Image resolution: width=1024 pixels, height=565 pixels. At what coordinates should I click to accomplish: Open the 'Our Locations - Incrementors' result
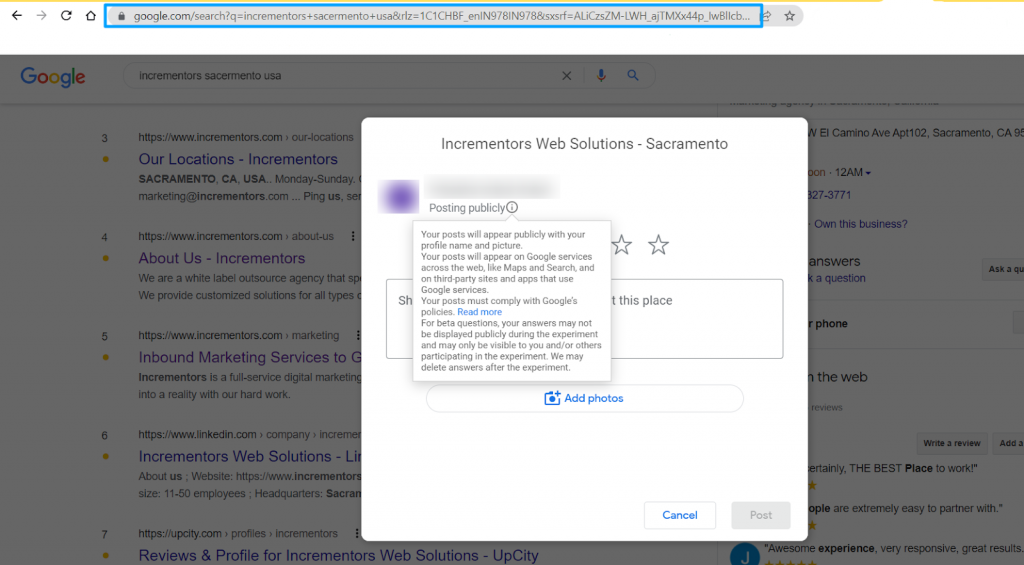click(x=238, y=159)
